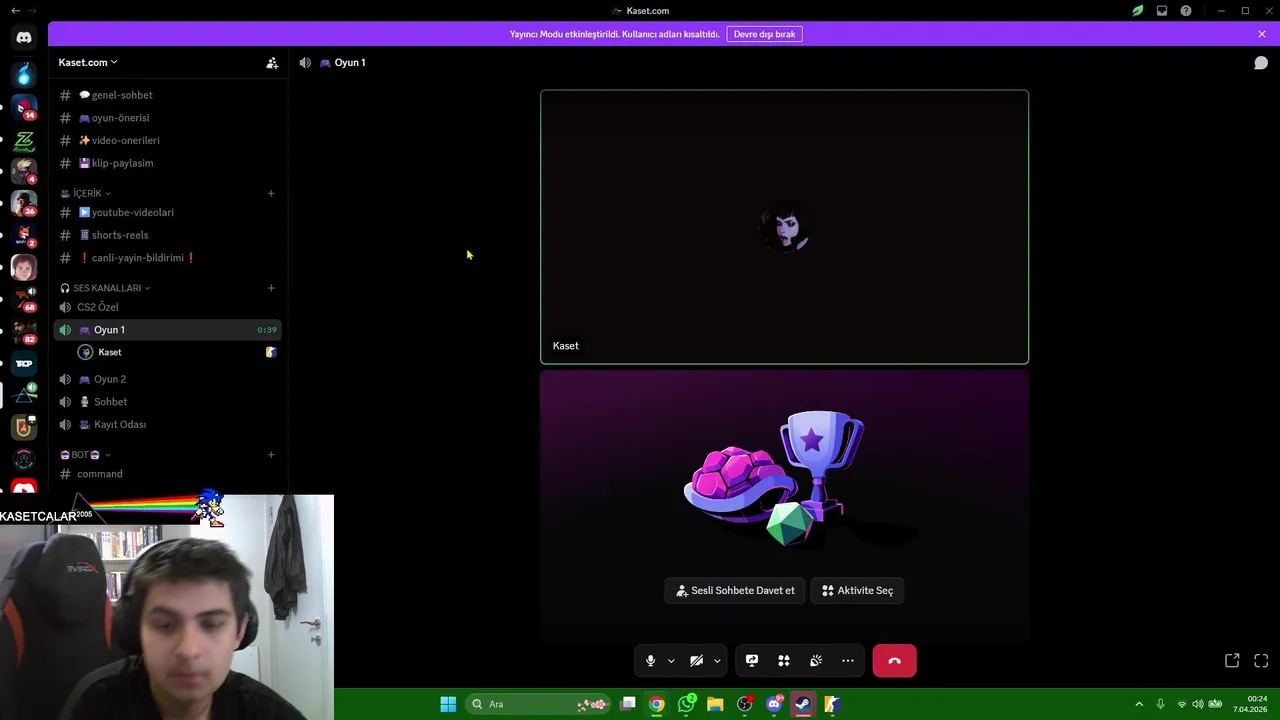Image resolution: width=1280 pixels, height=720 pixels.
Task: Click Kaset participant video tile
Action: (x=784, y=227)
